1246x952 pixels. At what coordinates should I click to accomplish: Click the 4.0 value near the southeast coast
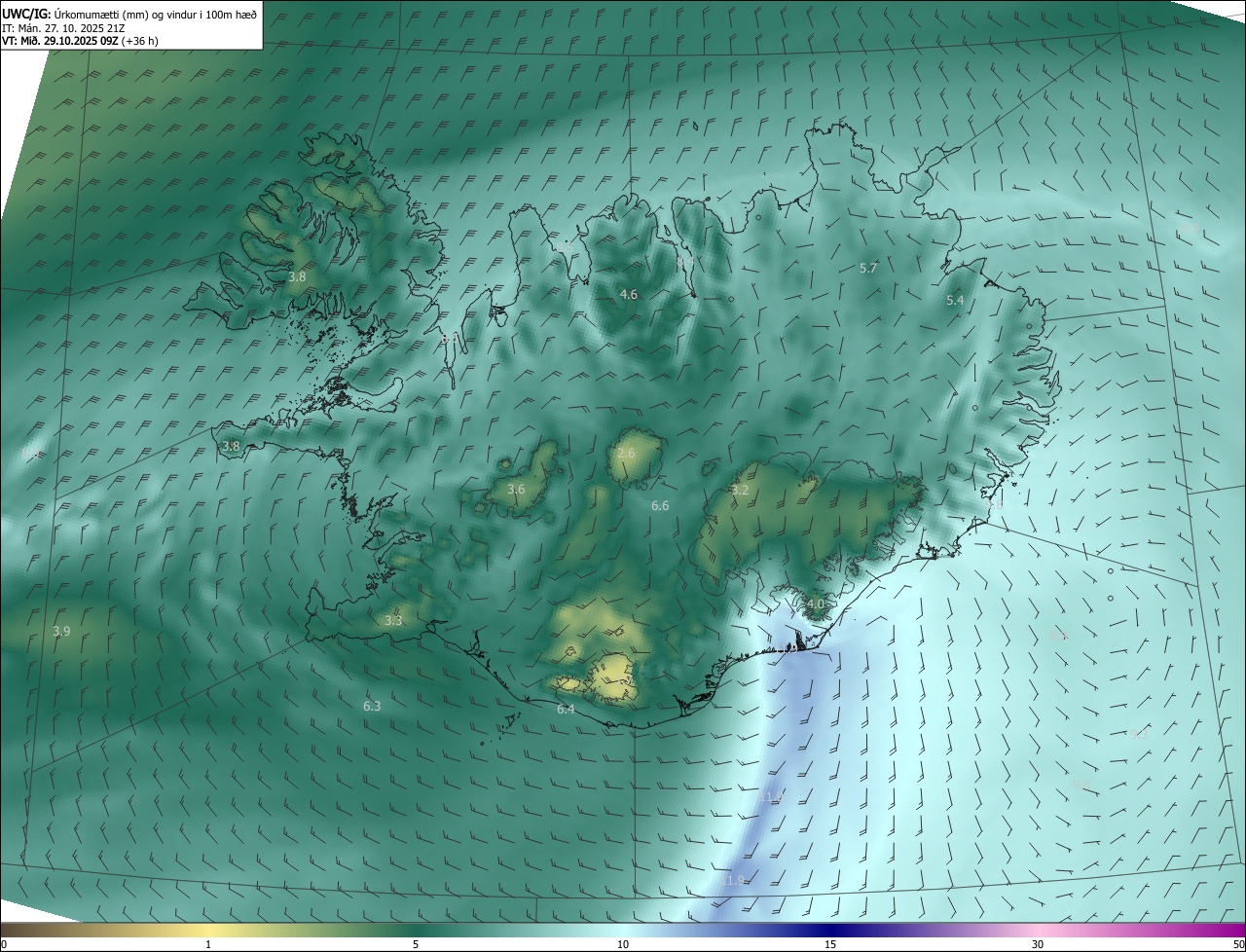click(816, 604)
